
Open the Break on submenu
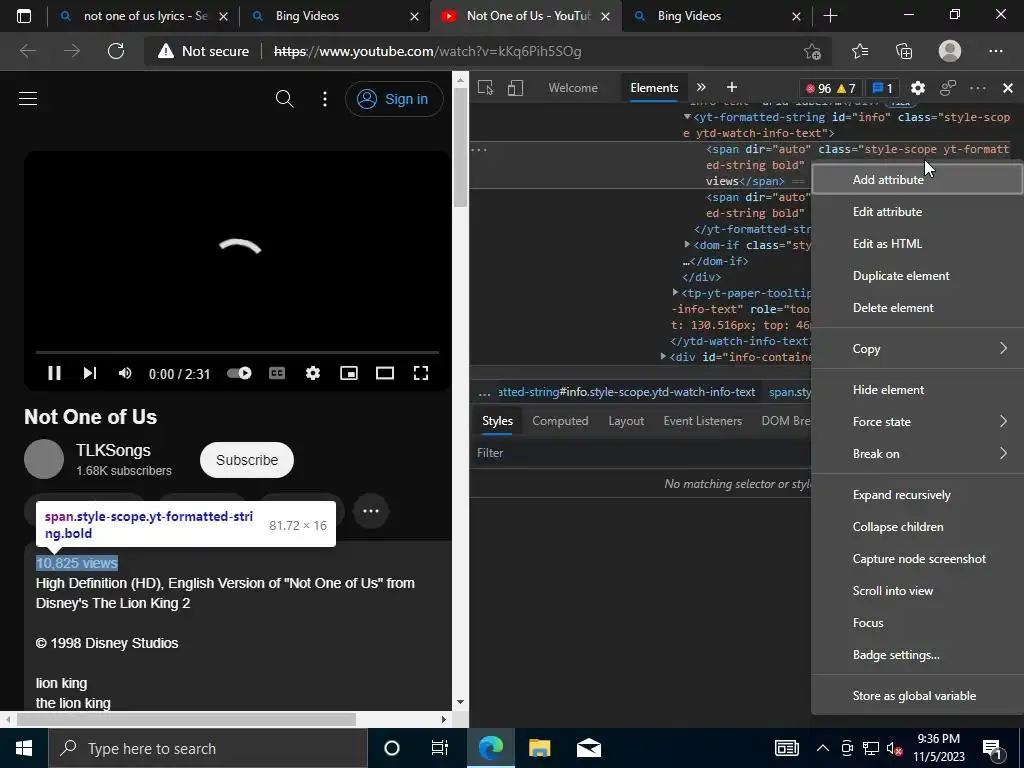[x=917, y=454]
